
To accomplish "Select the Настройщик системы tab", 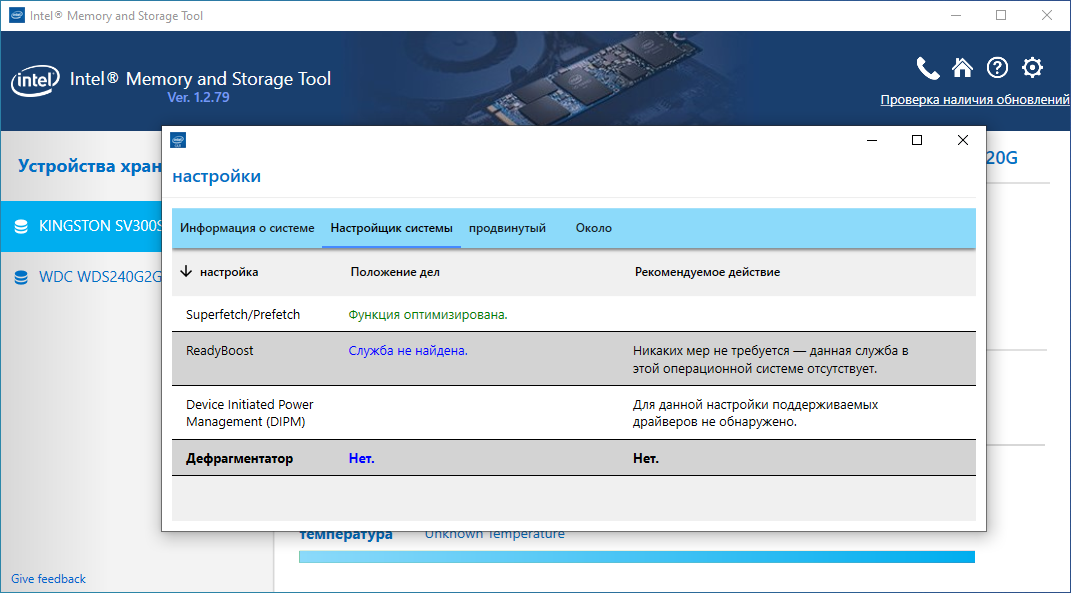I will click(391, 228).
